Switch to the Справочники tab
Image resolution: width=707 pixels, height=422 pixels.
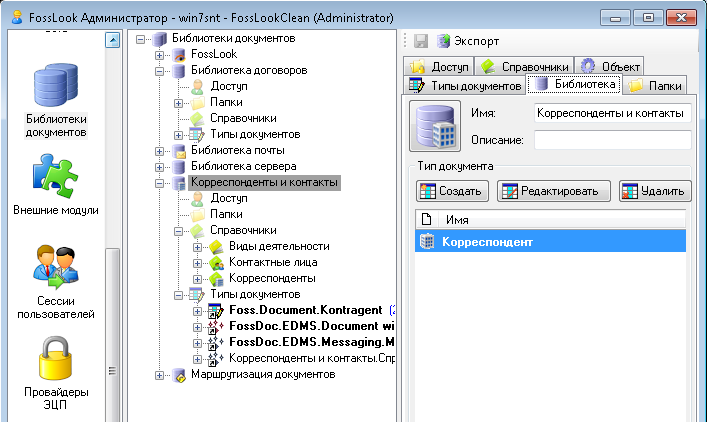[524, 67]
